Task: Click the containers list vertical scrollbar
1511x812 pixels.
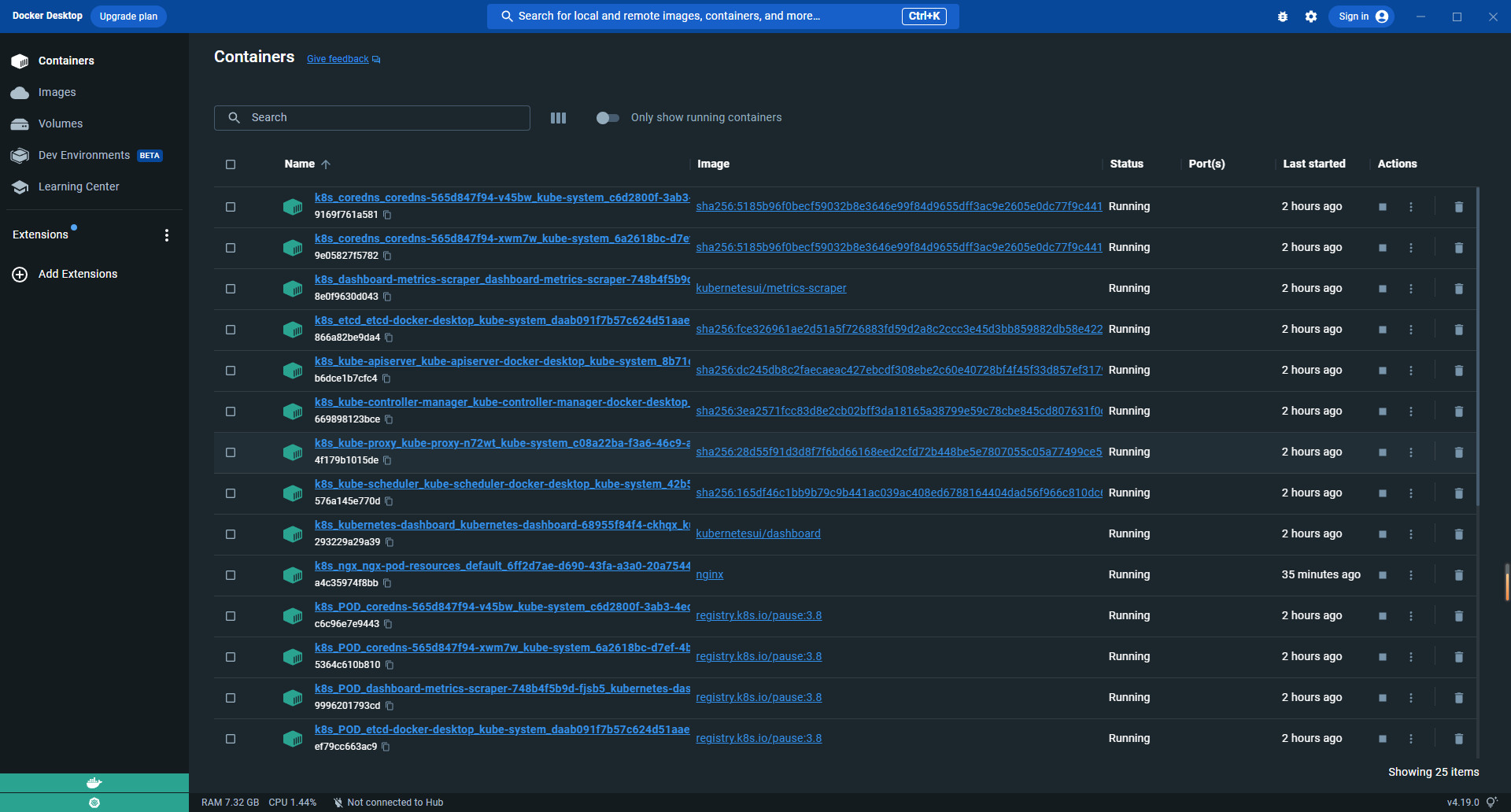Action: pyautogui.click(x=1478, y=346)
